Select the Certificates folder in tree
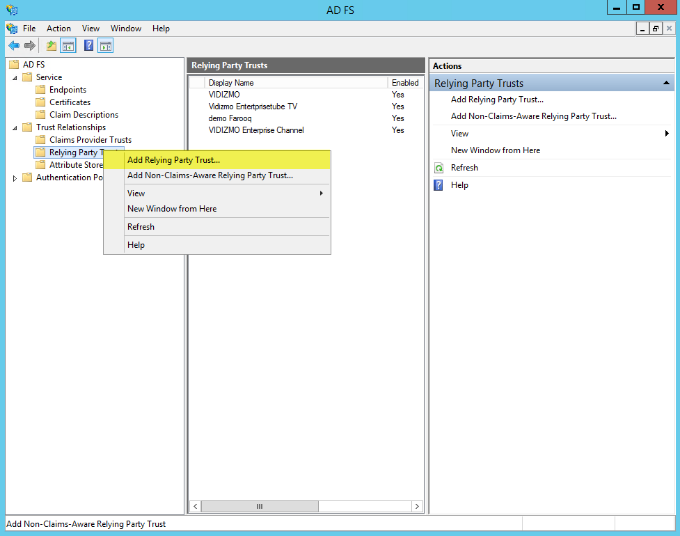Viewport: 680px width, 536px height. 69,102
